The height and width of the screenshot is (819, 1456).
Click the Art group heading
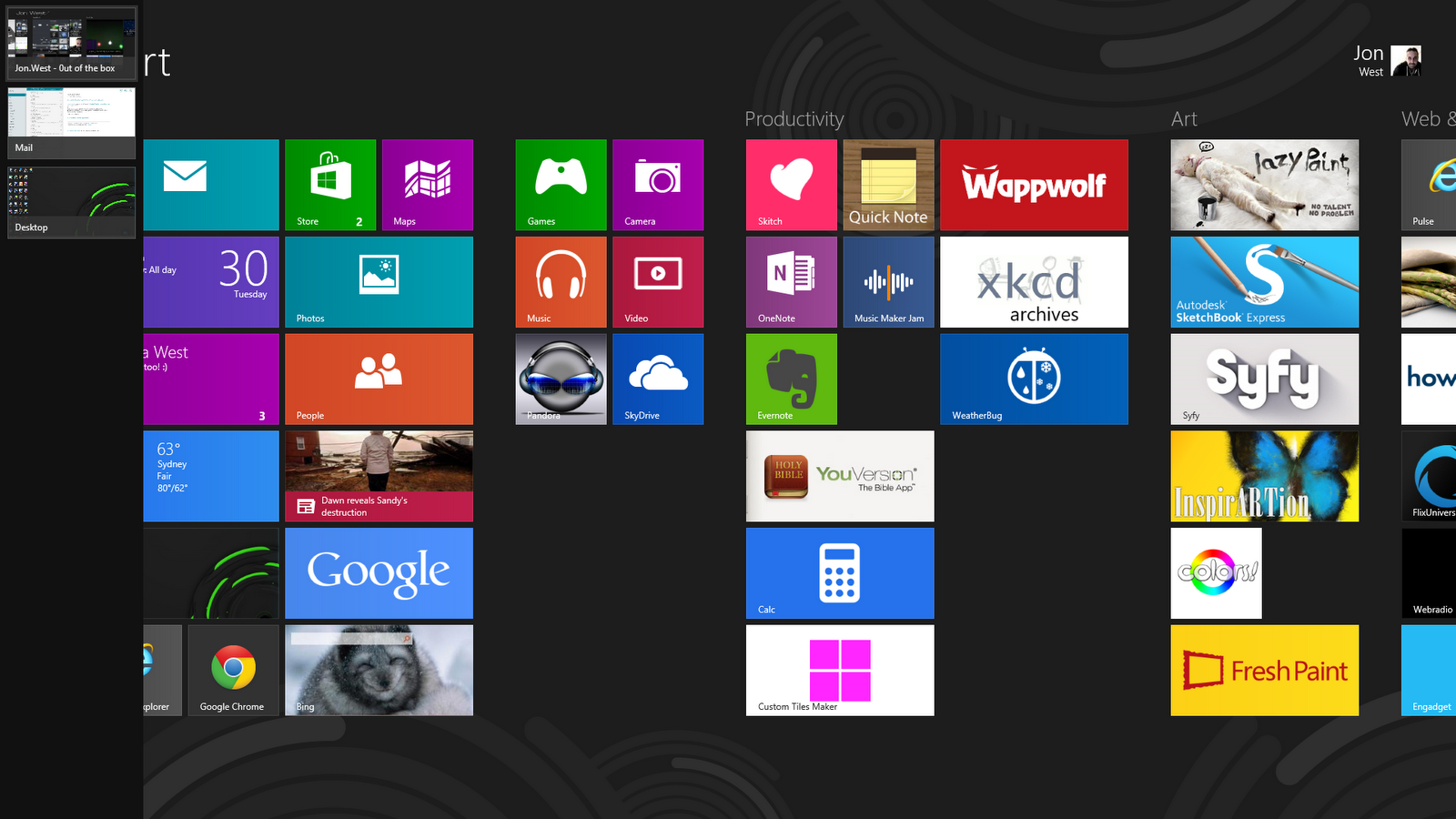1184,119
